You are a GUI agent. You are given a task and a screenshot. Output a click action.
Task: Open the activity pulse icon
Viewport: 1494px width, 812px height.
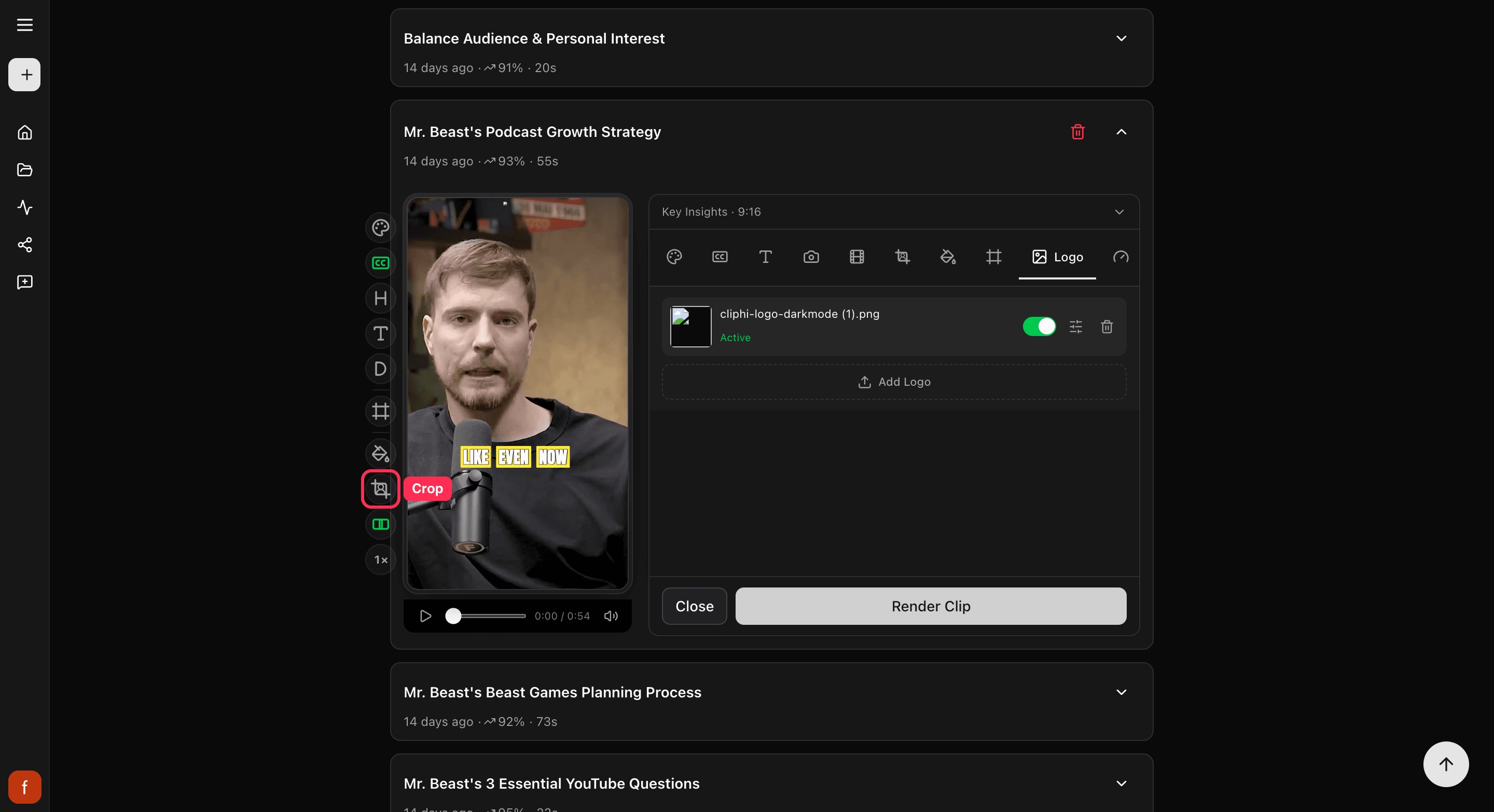24,207
